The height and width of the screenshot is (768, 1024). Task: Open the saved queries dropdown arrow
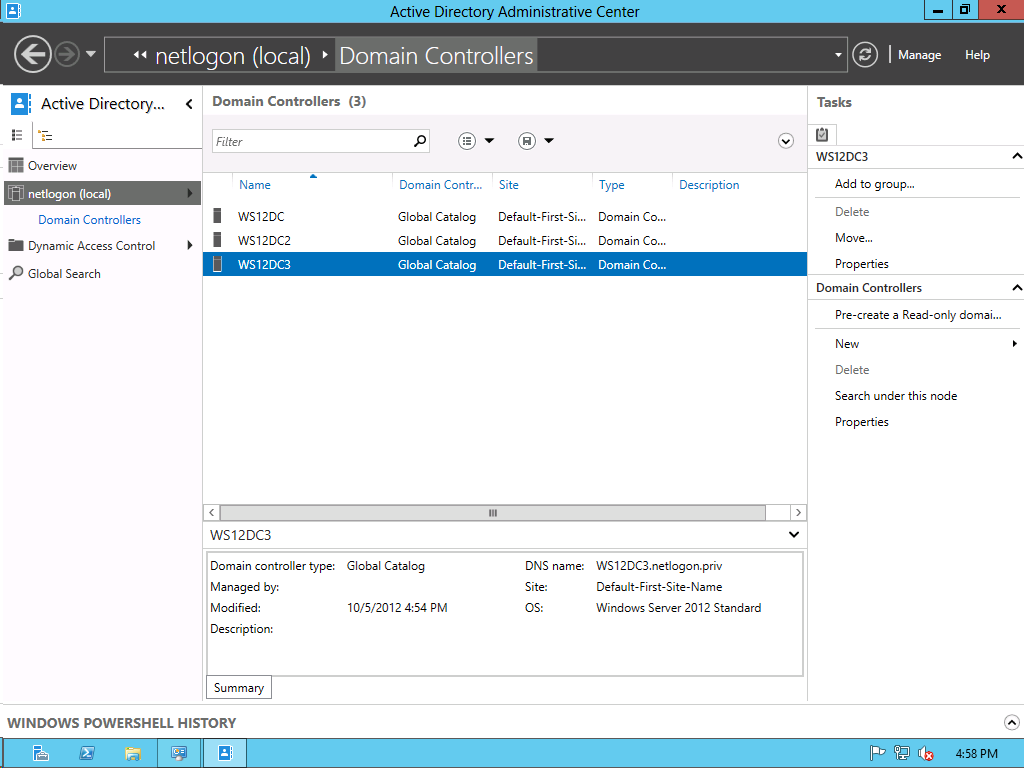point(549,141)
